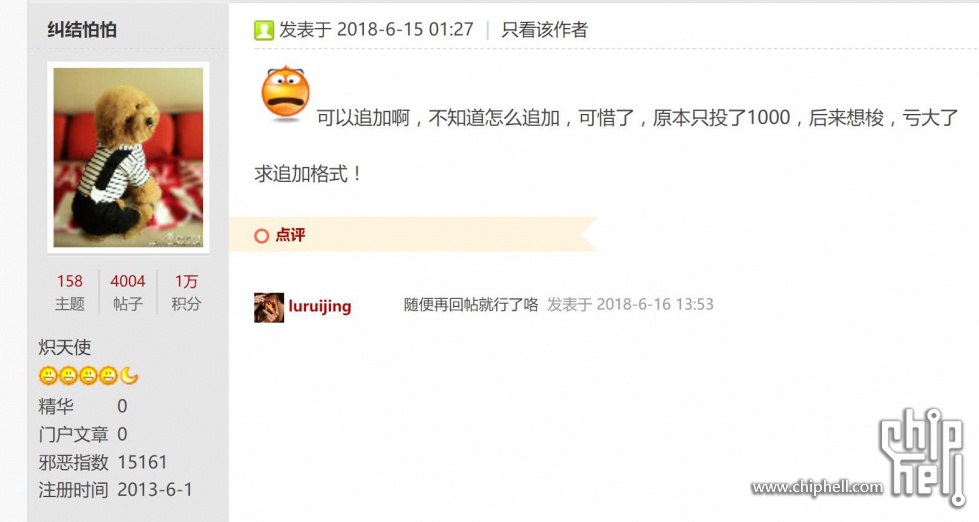
Task: View the 1万 积分 points link
Action: pyautogui.click(x=186, y=292)
